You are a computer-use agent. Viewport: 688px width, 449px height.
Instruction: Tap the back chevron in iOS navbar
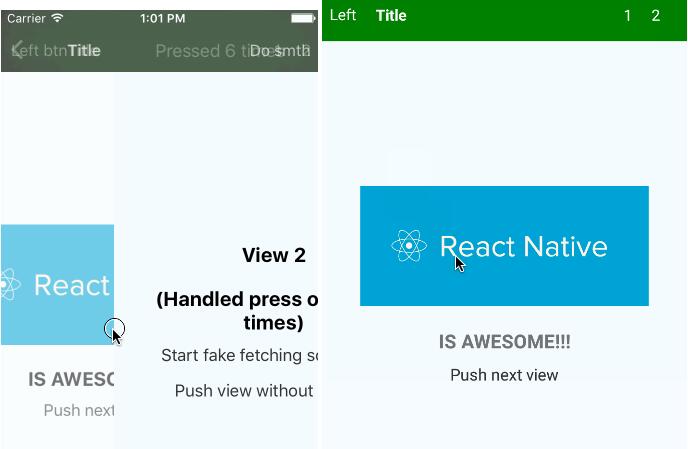coord(17,51)
